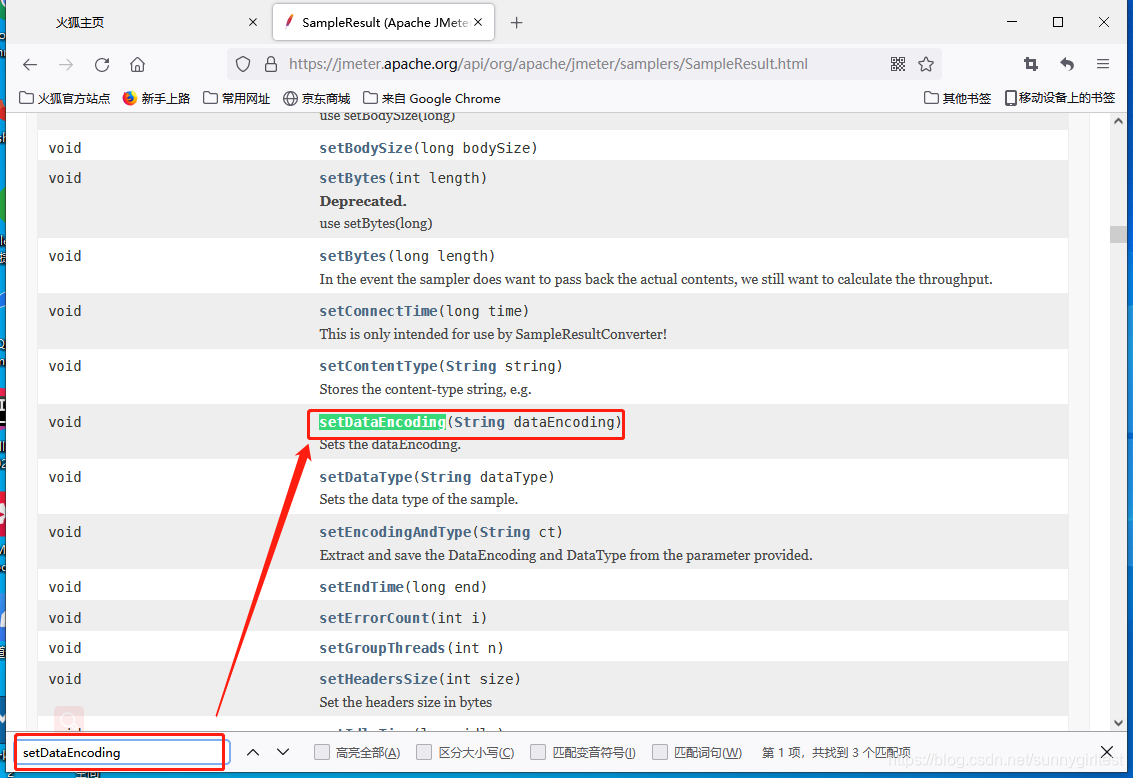This screenshot has height=778, width=1133.
Task: Open the page QR code icon
Action: [897, 64]
